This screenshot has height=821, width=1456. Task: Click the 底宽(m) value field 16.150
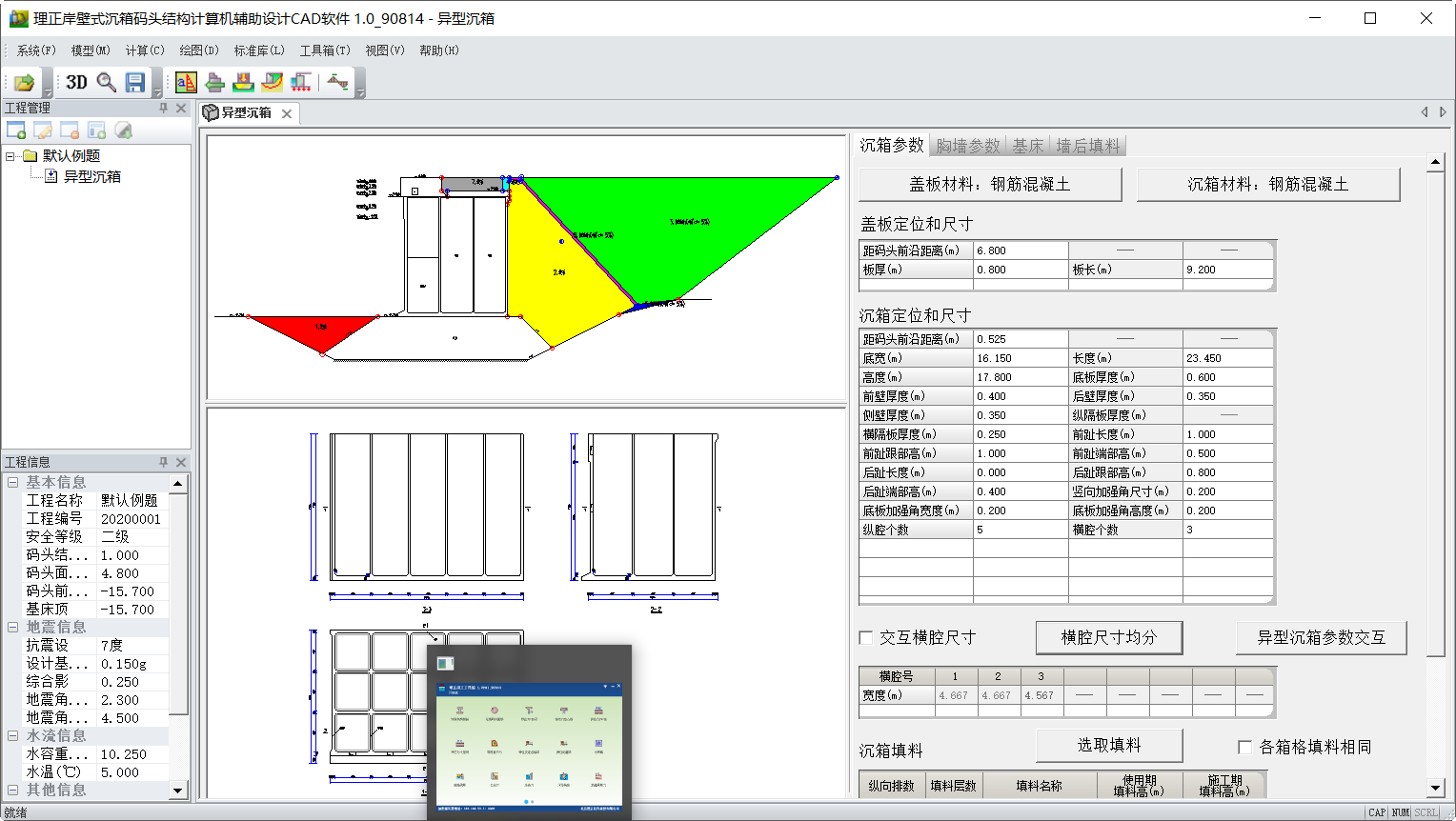1020,359
